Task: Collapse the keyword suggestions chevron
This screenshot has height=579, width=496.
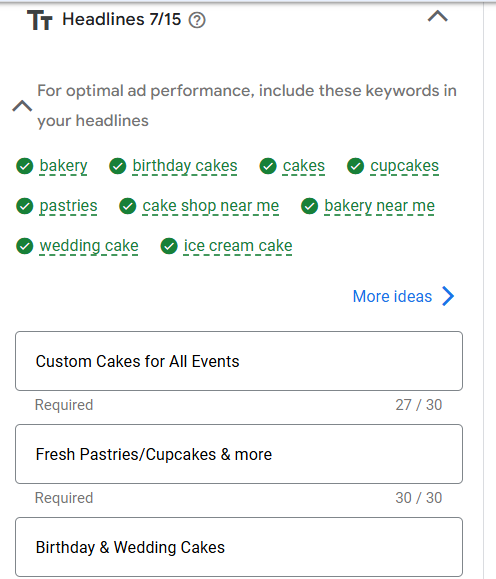Action: [22, 106]
